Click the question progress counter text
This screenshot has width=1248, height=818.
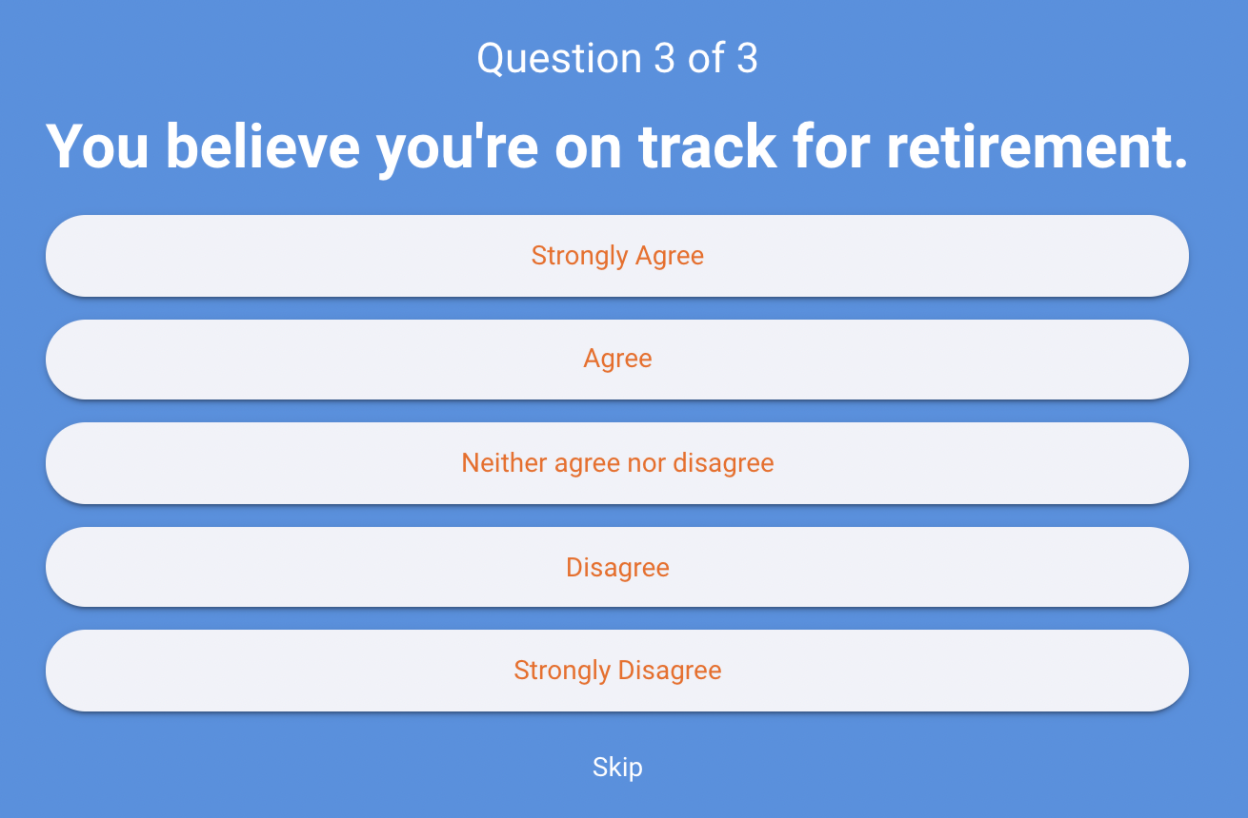click(x=617, y=59)
